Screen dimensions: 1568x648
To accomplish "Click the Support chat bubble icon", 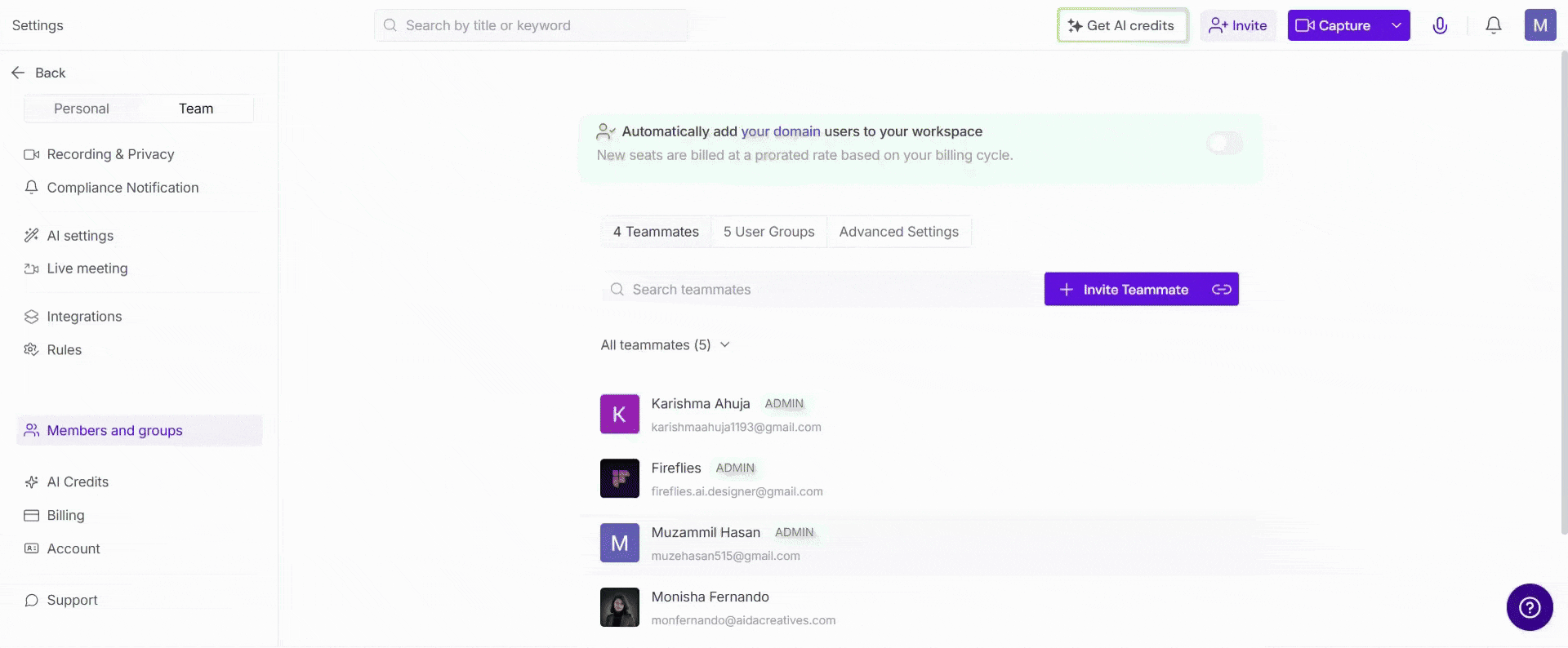I will click(x=32, y=600).
